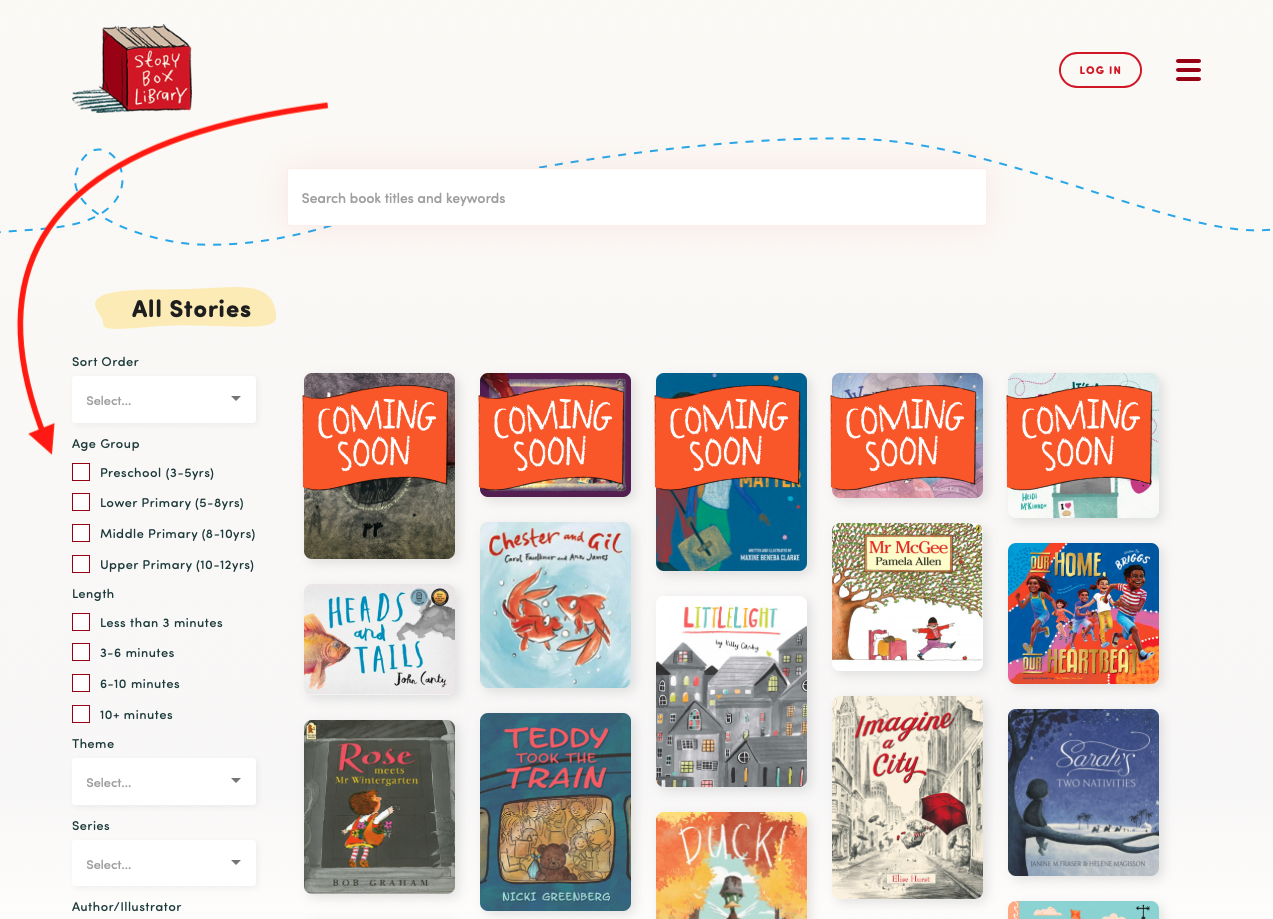Toggle the 10+ minutes checkbox
Viewport: 1273px width, 919px height.
(81, 714)
